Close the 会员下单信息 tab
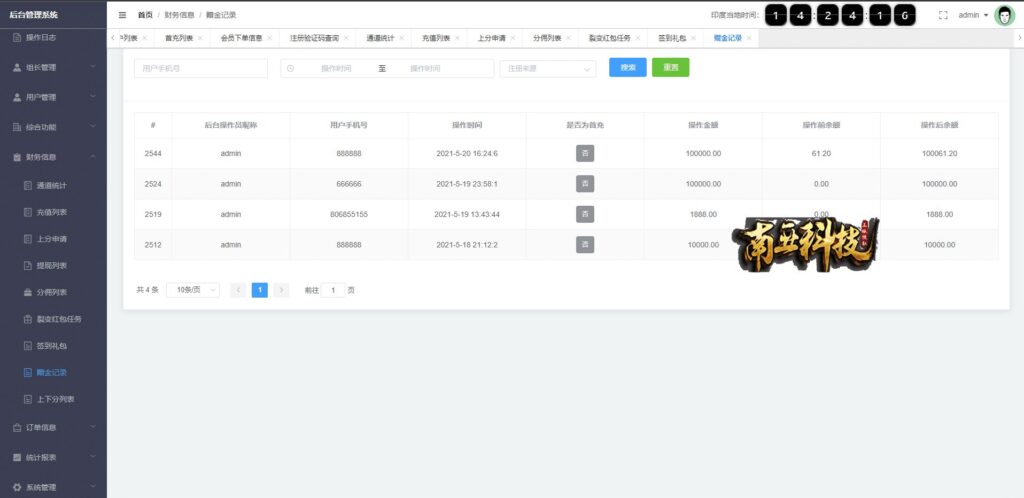This screenshot has height=498, width=1024. pyautogui.click(x=270, y=39)
